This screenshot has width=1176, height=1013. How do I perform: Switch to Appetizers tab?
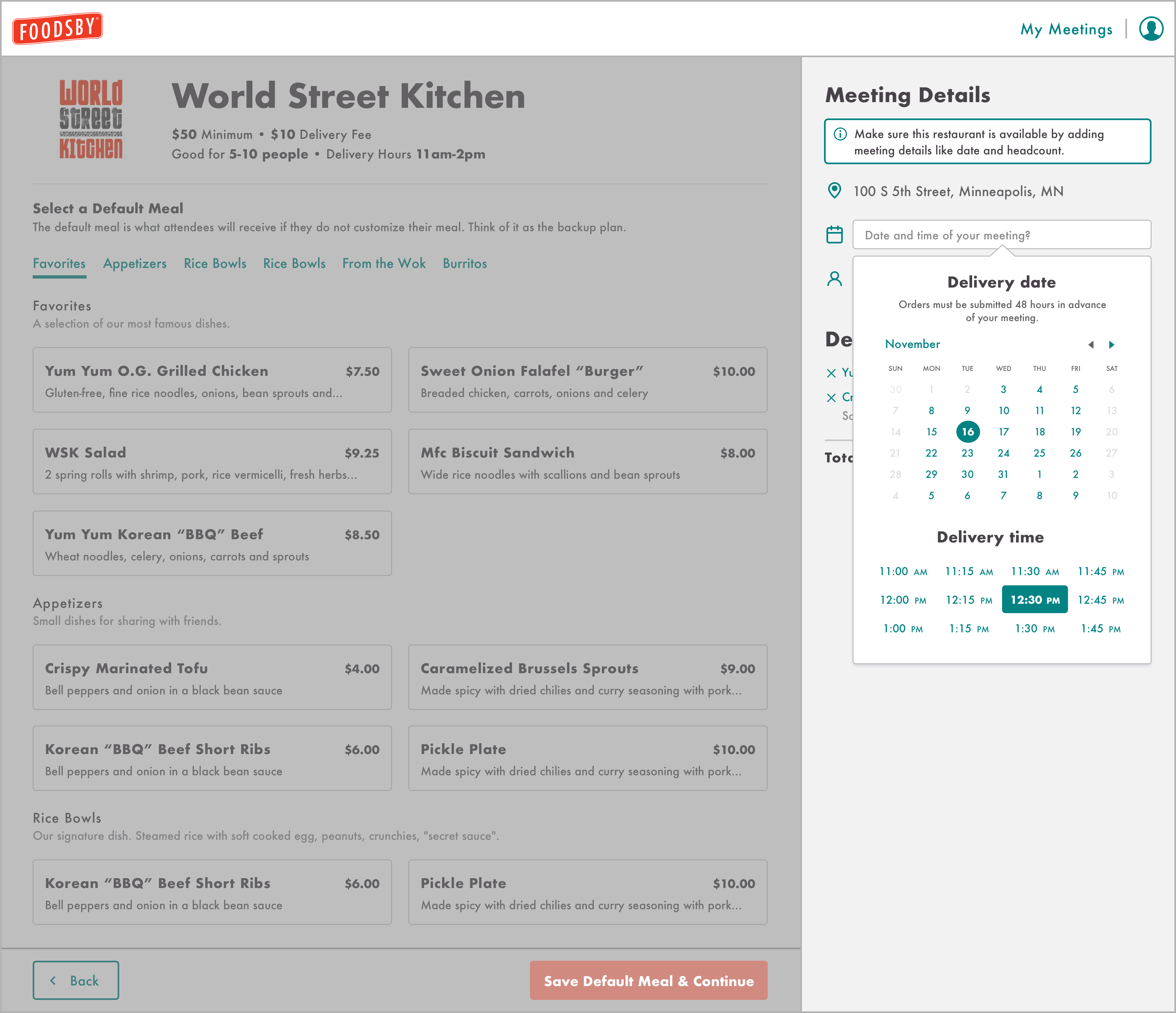[x=134, y=264]
